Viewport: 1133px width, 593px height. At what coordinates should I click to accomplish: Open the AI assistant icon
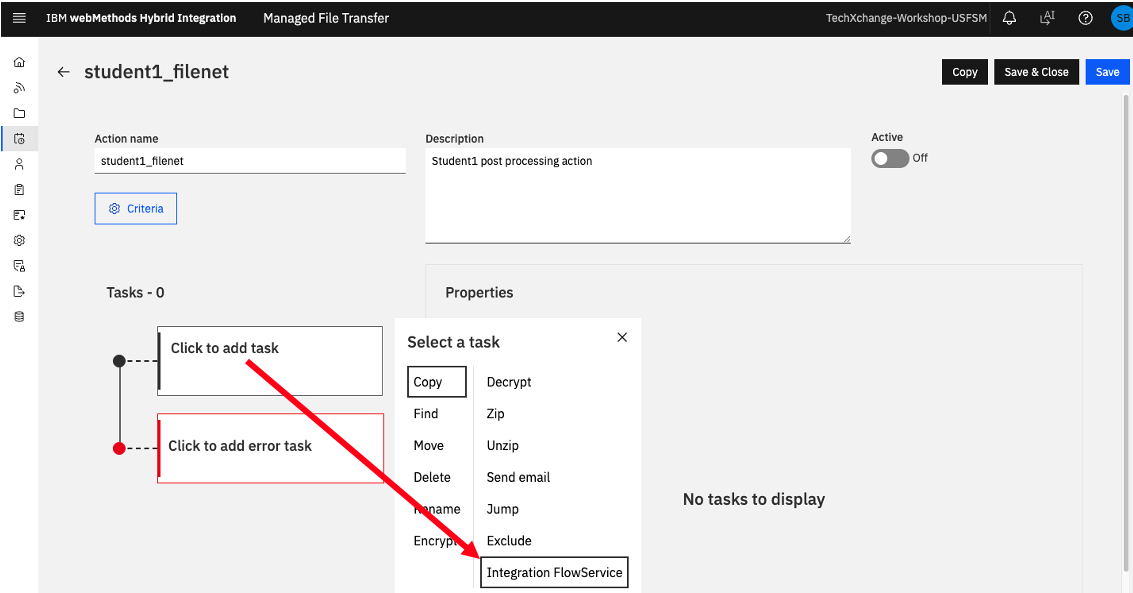tap(1047, 18)
